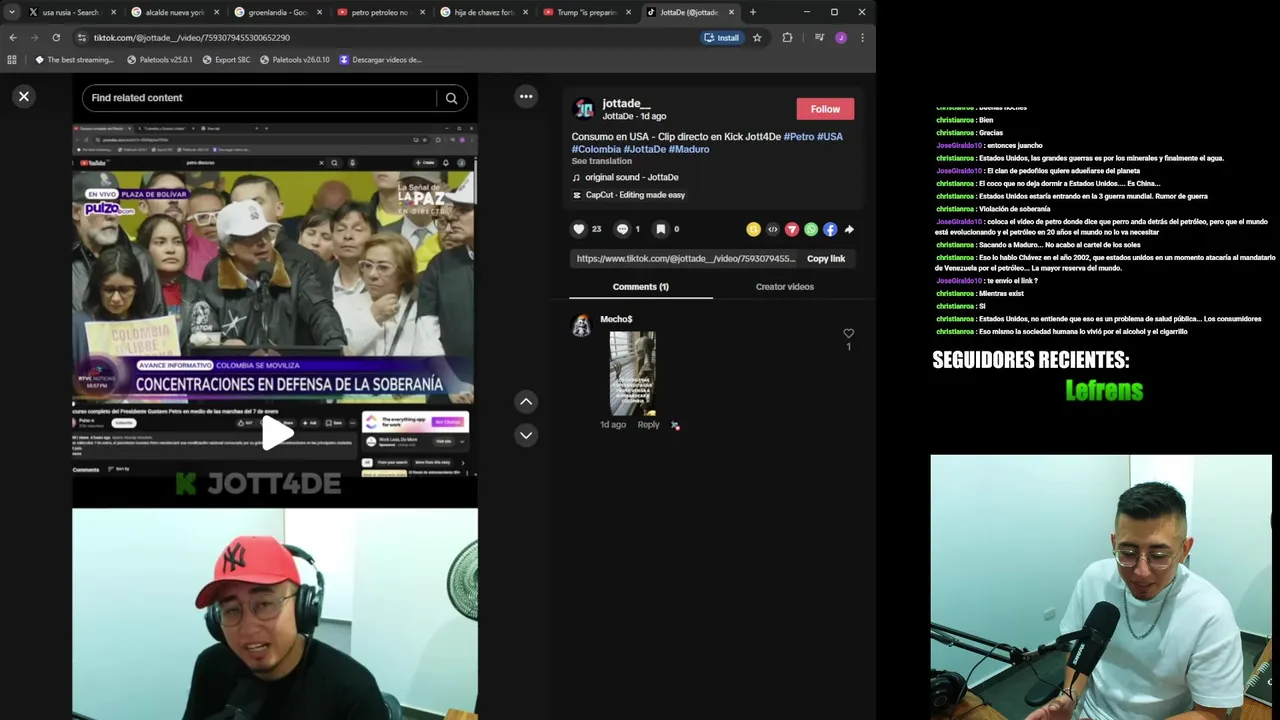The height and width of the screenshot is (720, 1280).
Task: Focus the Find related content field
Action: tap(262, 98)
